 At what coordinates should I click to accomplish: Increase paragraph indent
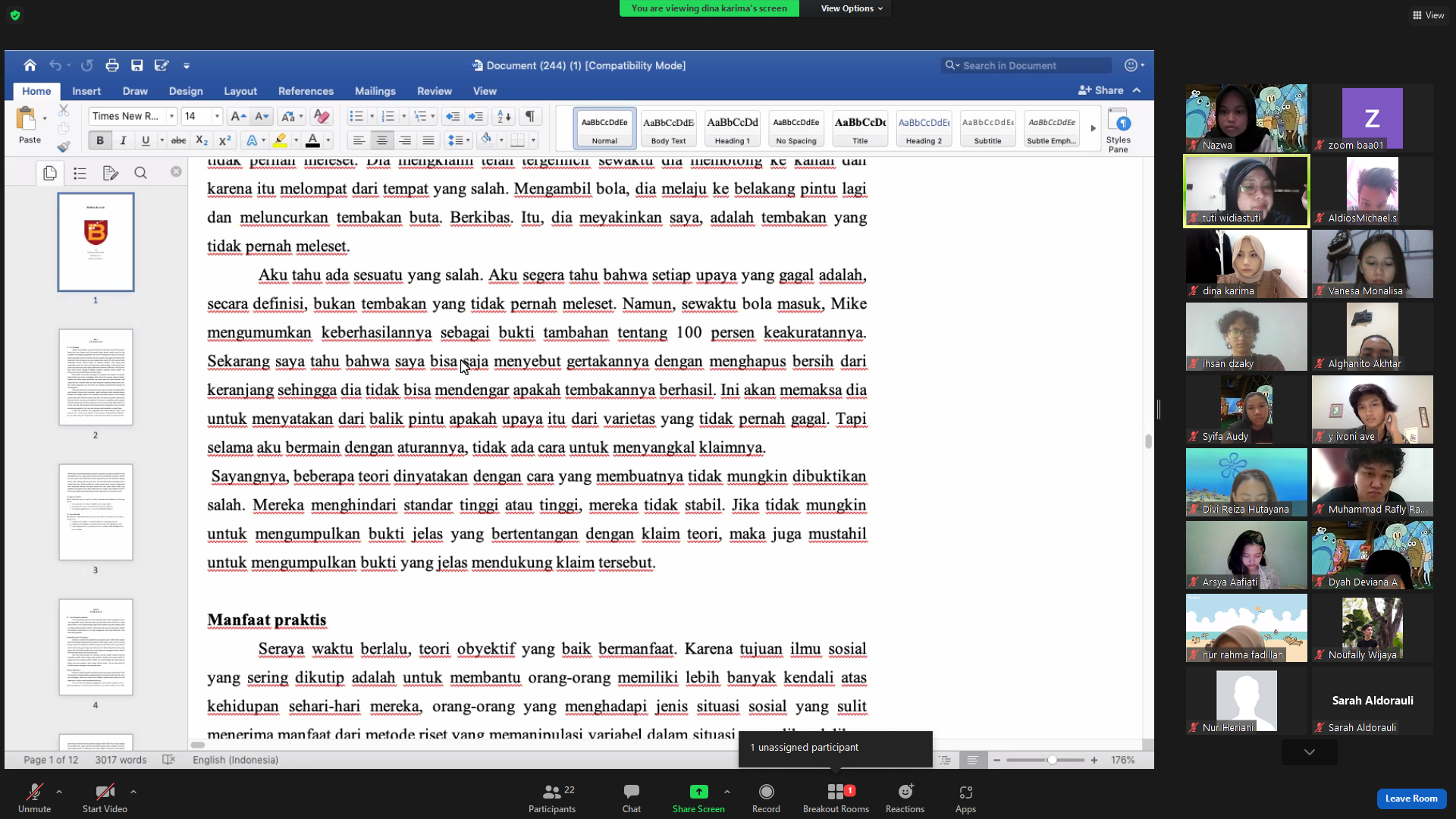476,116
